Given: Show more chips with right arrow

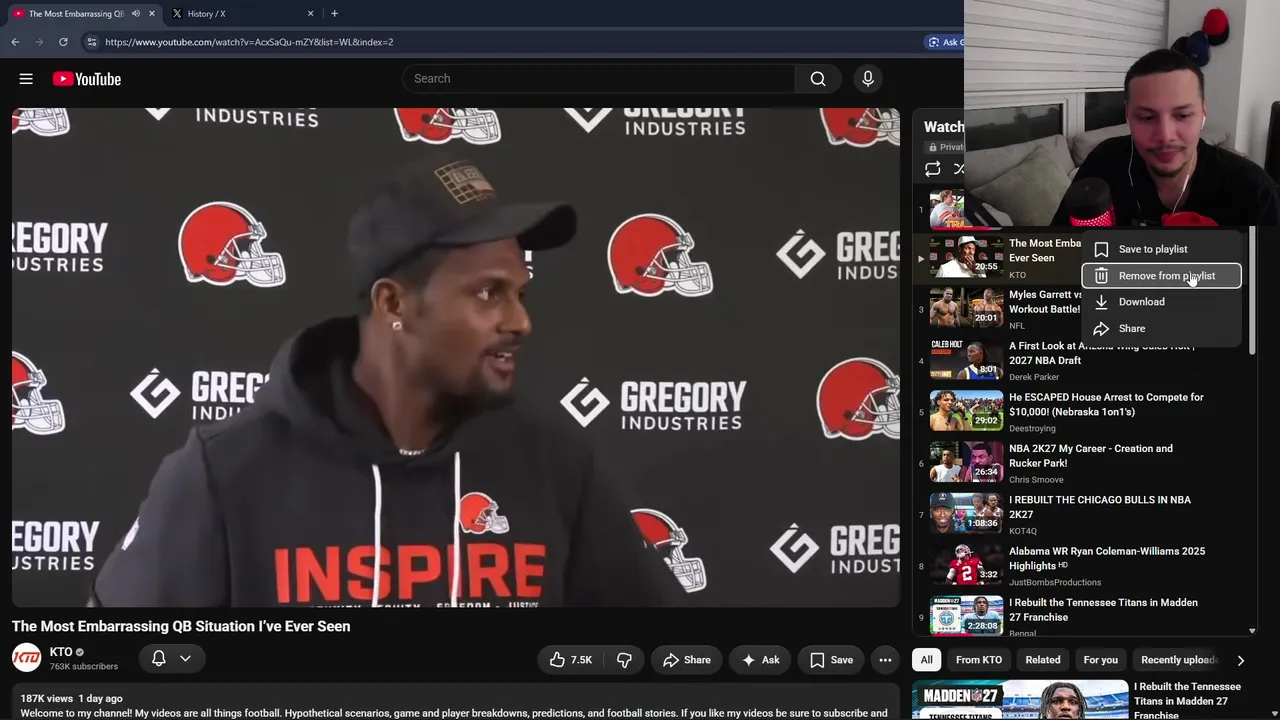Looking at the screenshot, I should (1240, 660).
